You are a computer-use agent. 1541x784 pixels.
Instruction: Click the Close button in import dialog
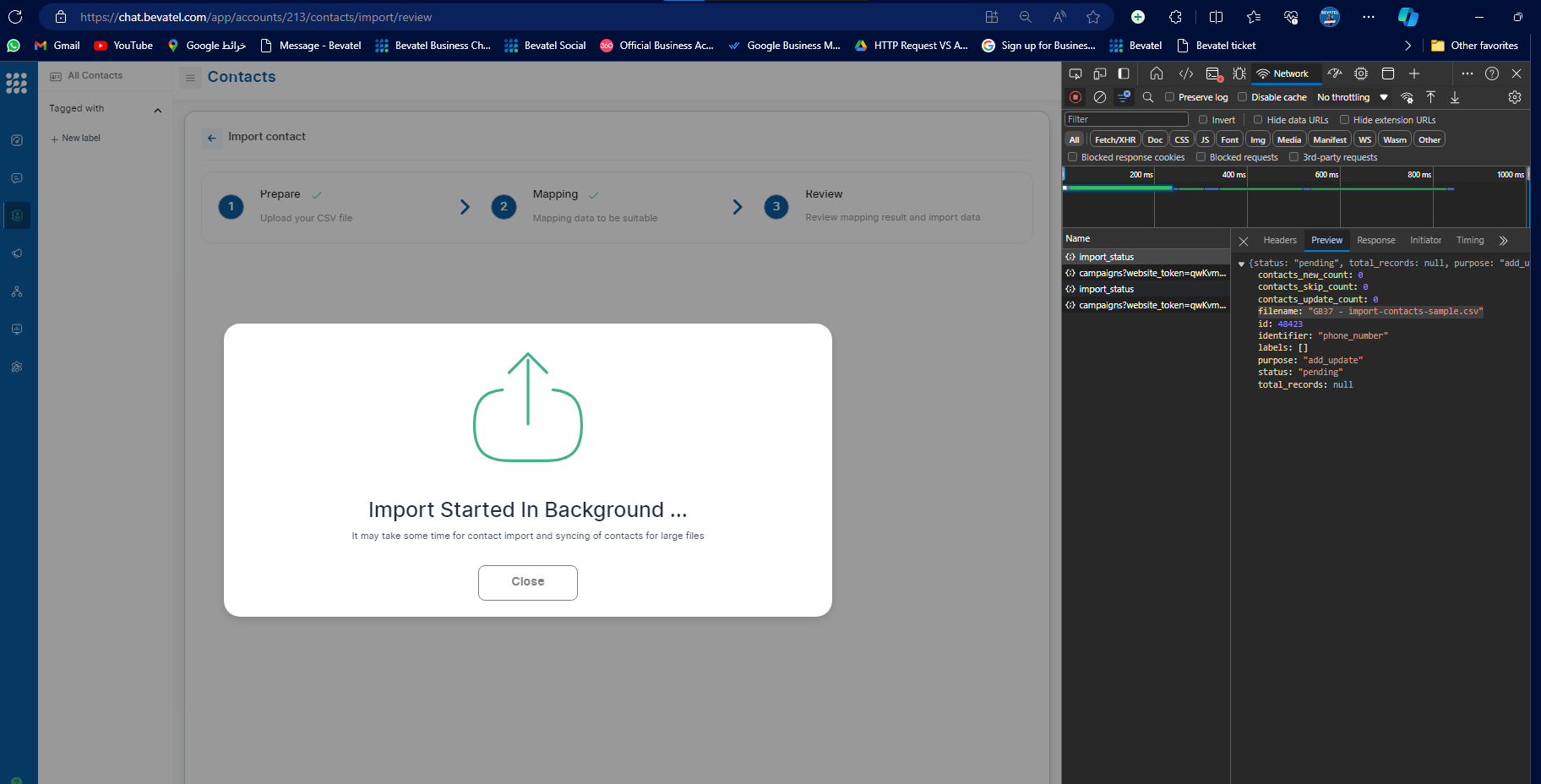tap(528, 583)
